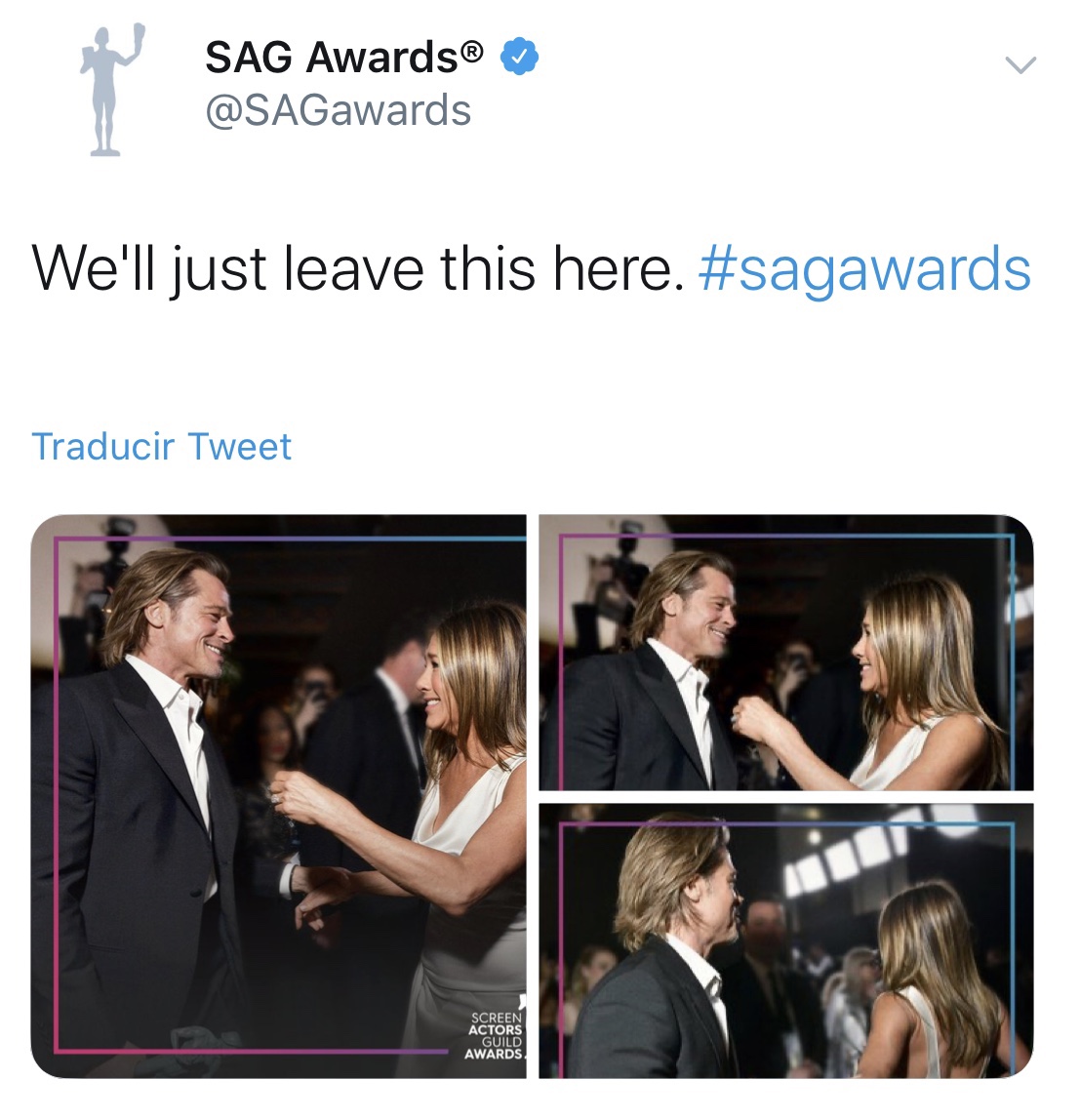Open the SAG Awards display name

pos(344,58)
